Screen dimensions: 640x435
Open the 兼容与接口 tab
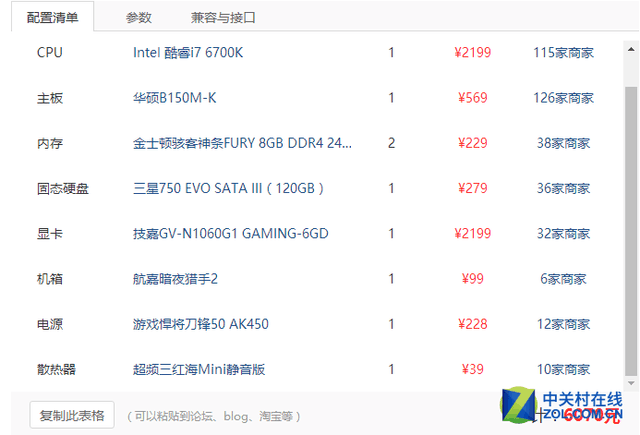click(x=223, y=18)
